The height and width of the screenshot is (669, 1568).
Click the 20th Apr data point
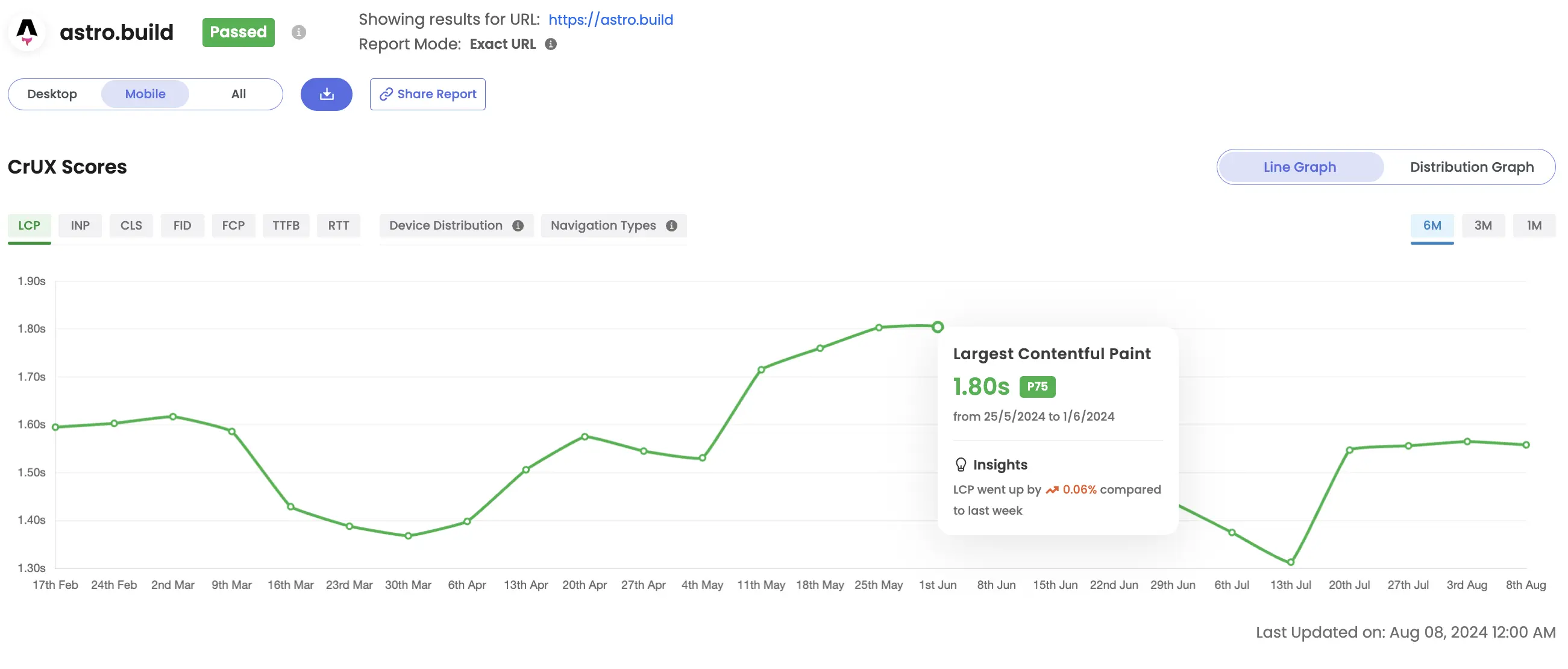click(585, 436)
